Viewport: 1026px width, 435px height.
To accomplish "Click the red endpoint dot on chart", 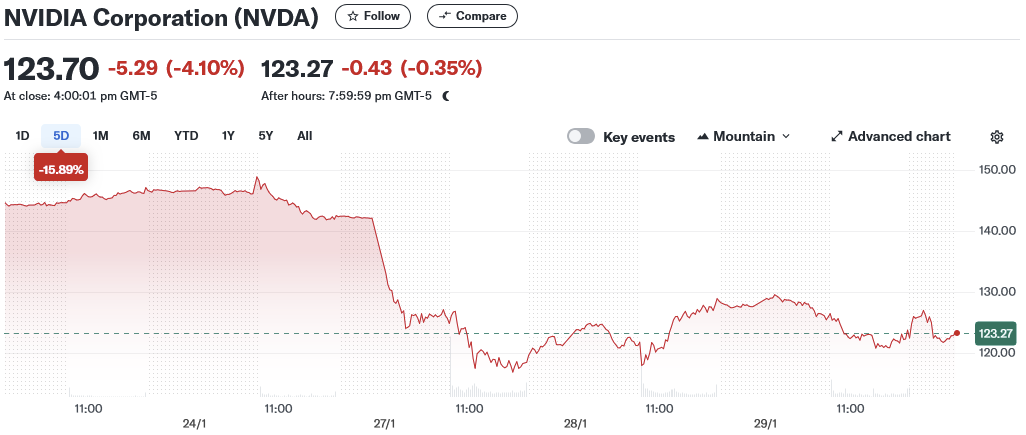I will point(958,333).
